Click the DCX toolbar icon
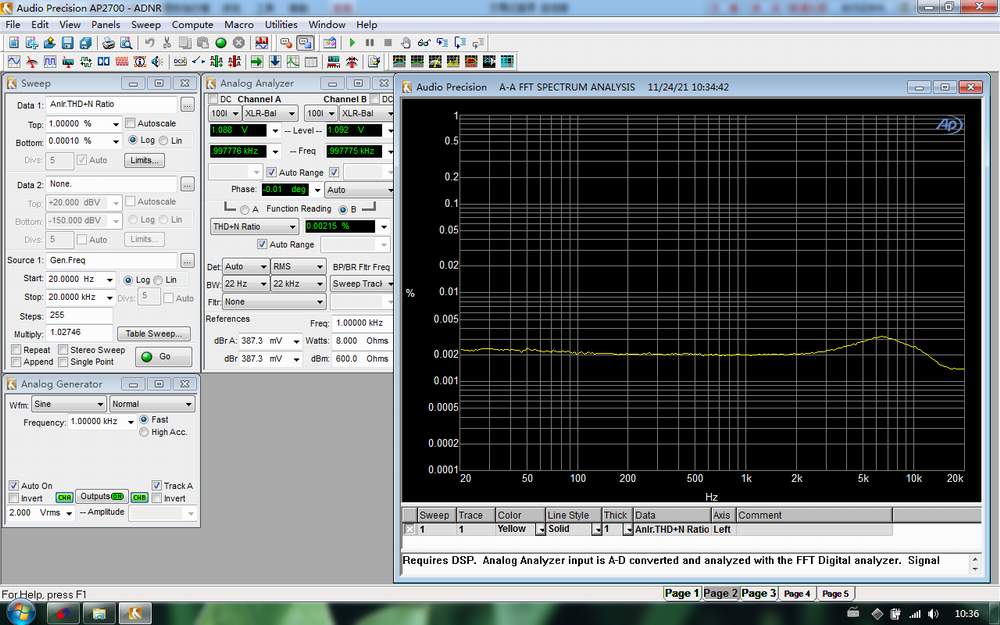Screen dimensions: 1000x625 click(x=180, y=62)
